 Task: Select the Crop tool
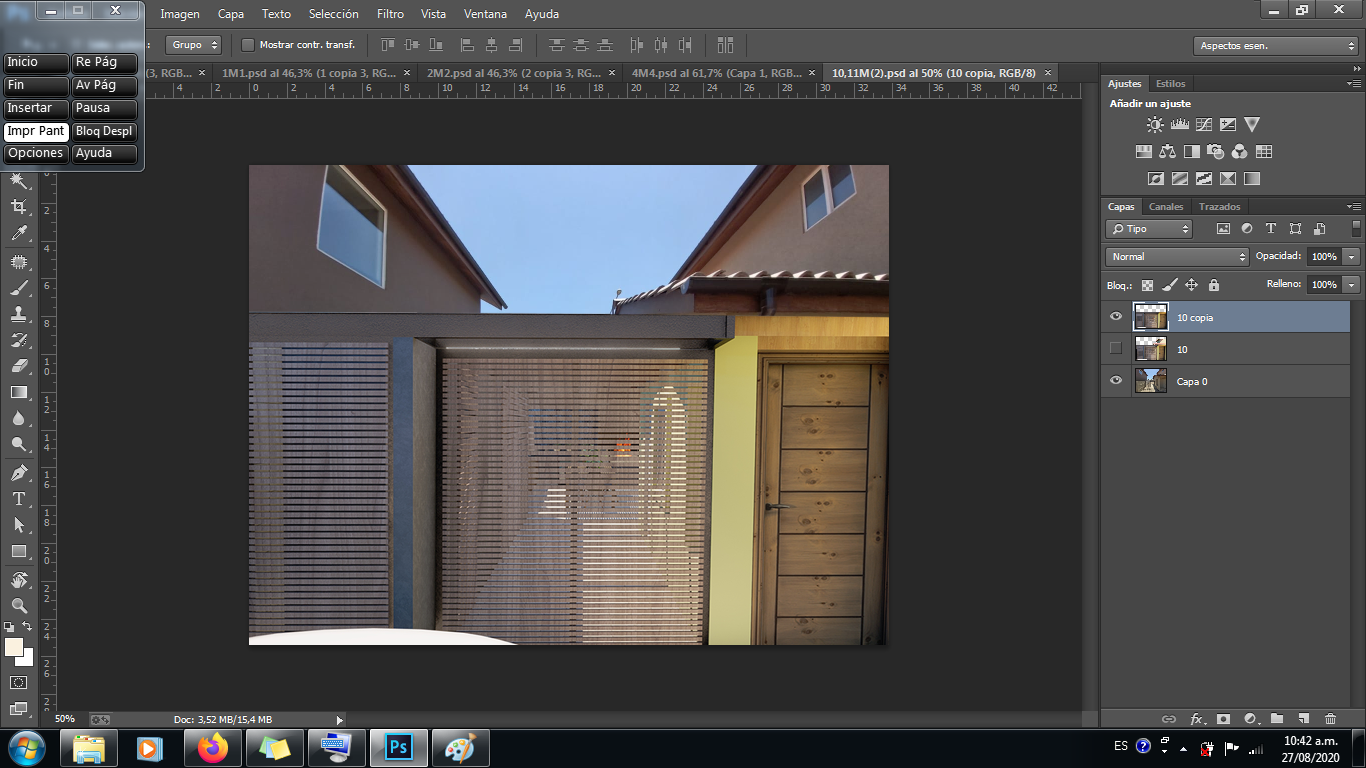tap(19, 207)
